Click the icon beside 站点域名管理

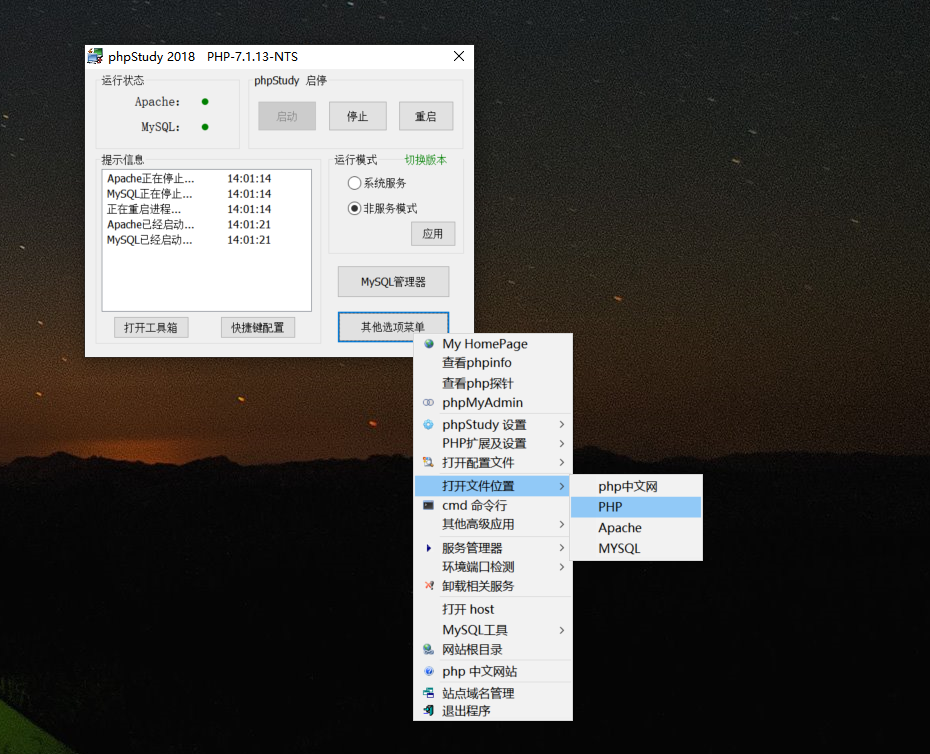tap(428, 692)
